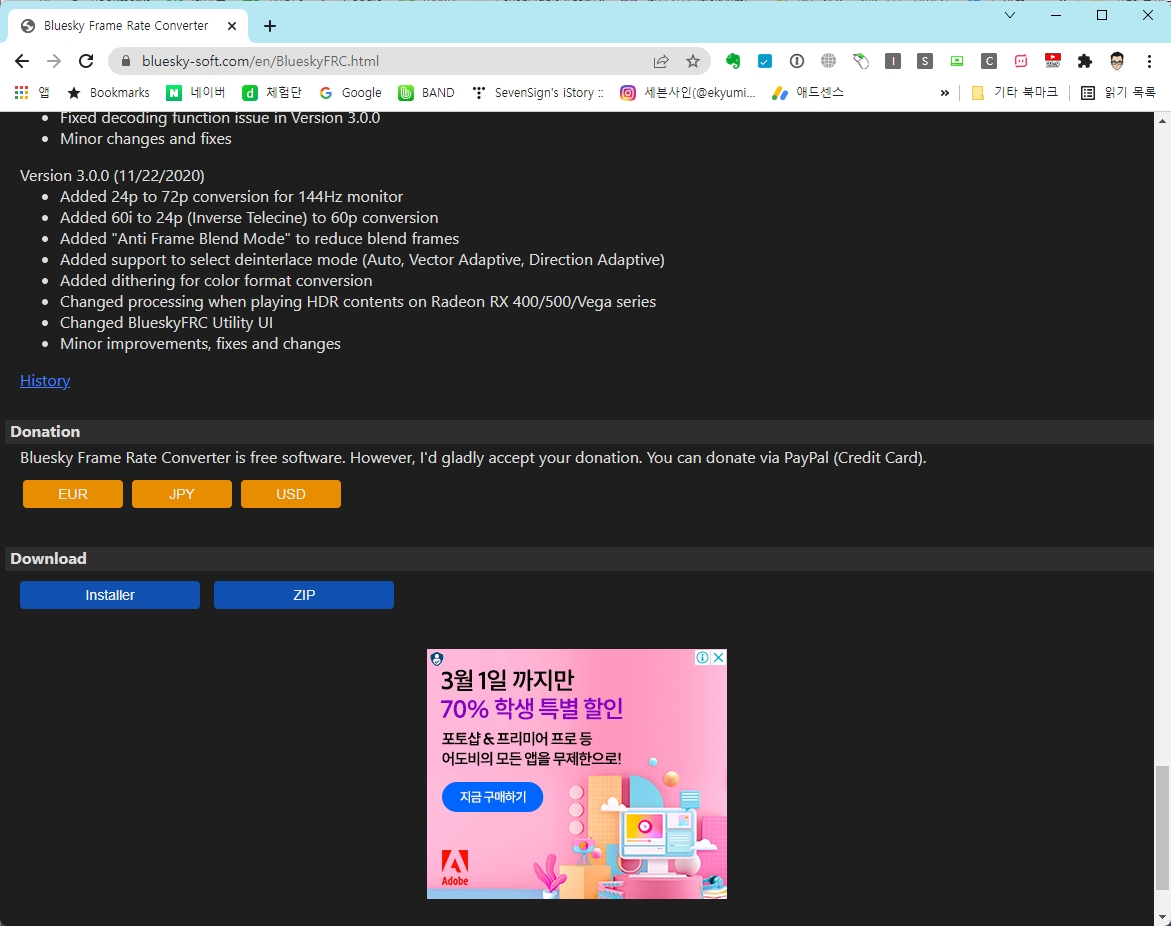Image resolution: width=1171 pixels, height=926 pixels.
Task: Reload the Bluesky FRC page
Action: click(x=86, y=61)
